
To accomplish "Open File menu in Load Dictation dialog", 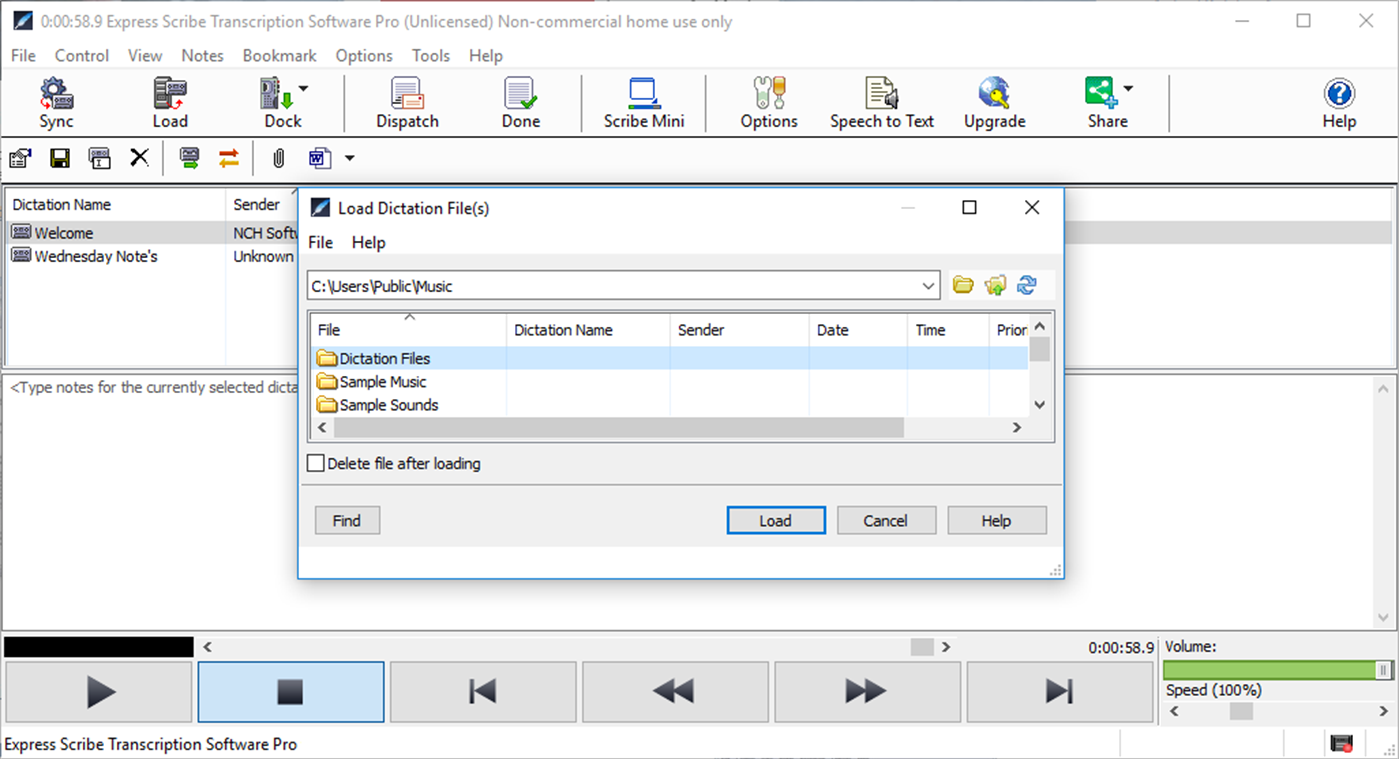I will (x=320, y=242).
